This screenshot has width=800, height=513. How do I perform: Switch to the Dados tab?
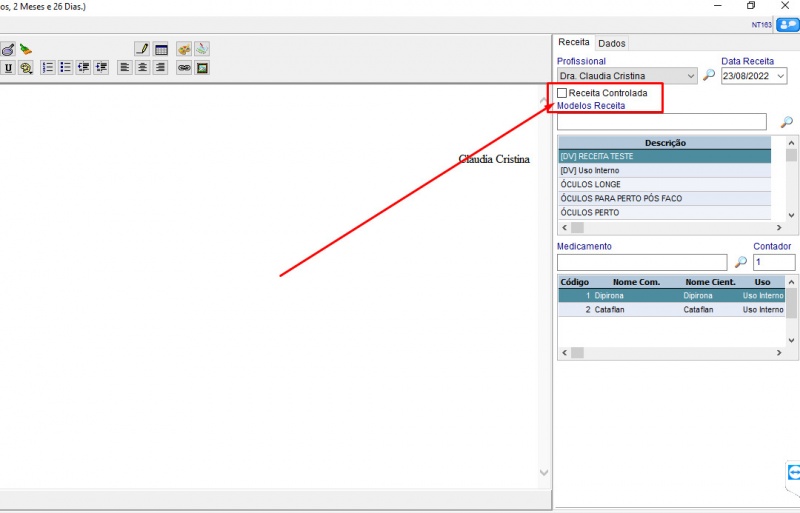click(x=611, y=43)
